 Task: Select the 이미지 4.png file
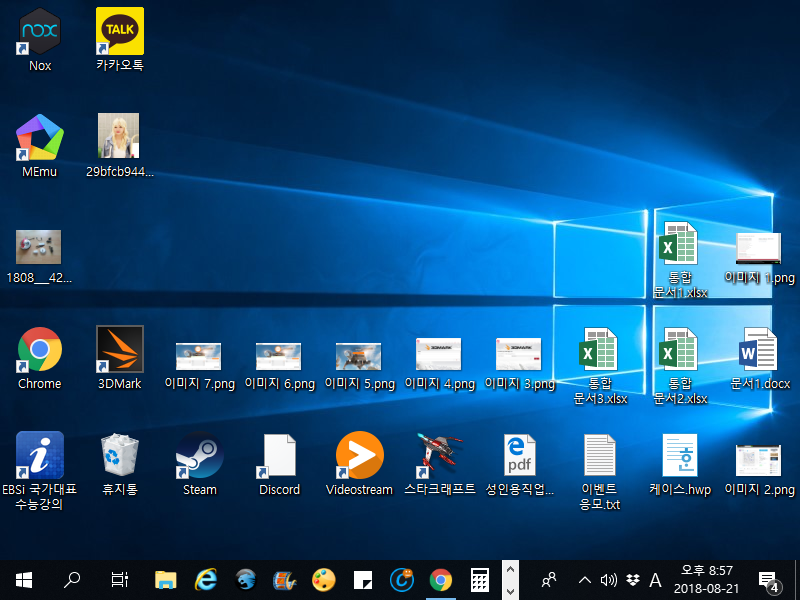[x=439, y=363]
